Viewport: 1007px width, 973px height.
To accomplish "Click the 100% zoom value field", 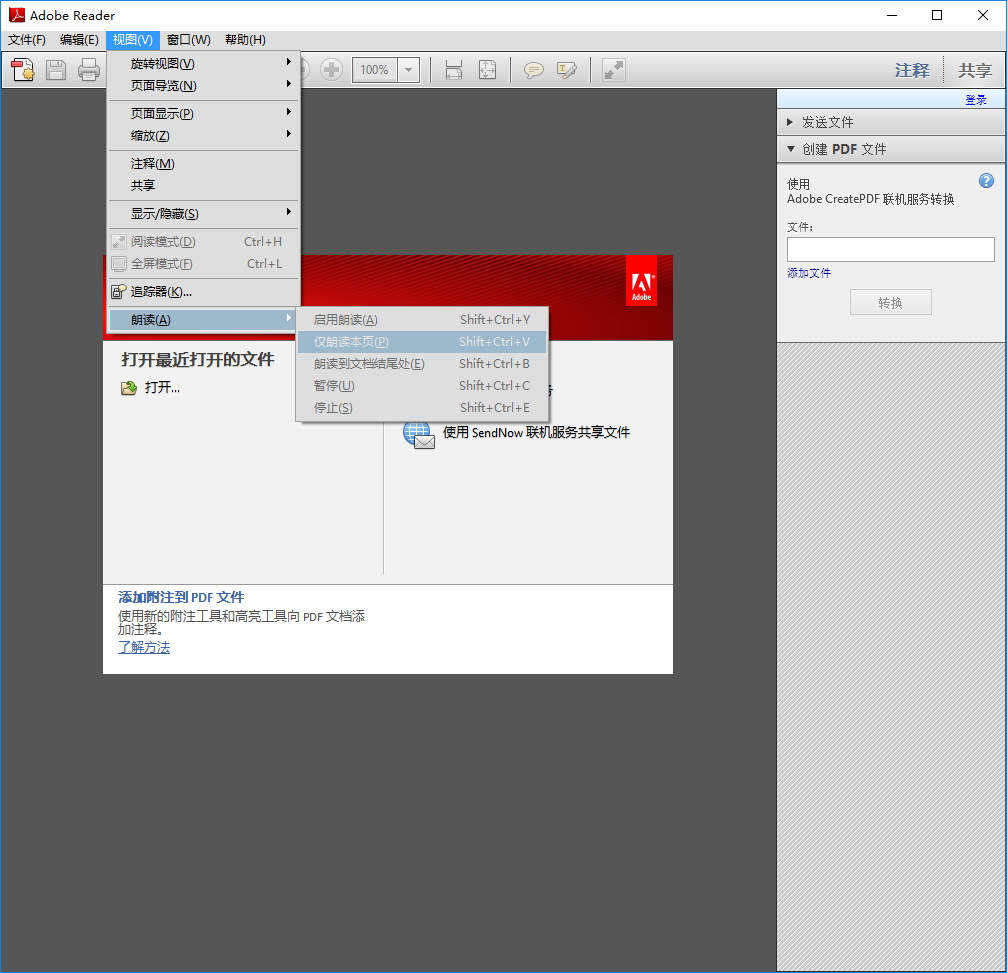I will [375, 69].
